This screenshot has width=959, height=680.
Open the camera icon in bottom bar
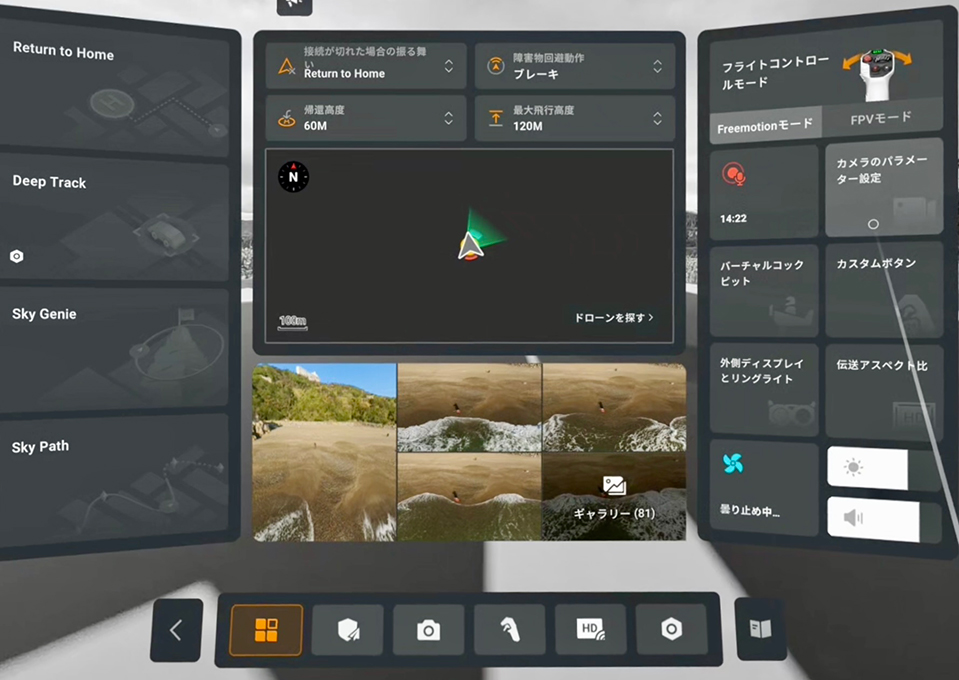(428, 630)
